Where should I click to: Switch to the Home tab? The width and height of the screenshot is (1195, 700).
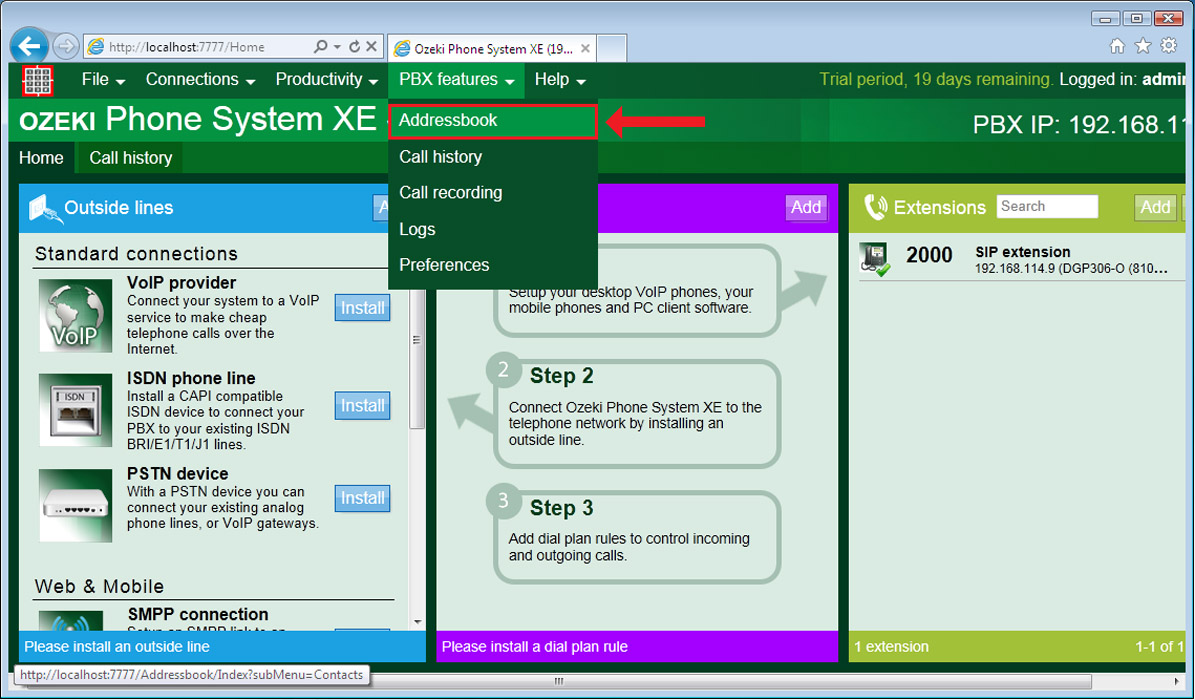[x=41, y=158]
